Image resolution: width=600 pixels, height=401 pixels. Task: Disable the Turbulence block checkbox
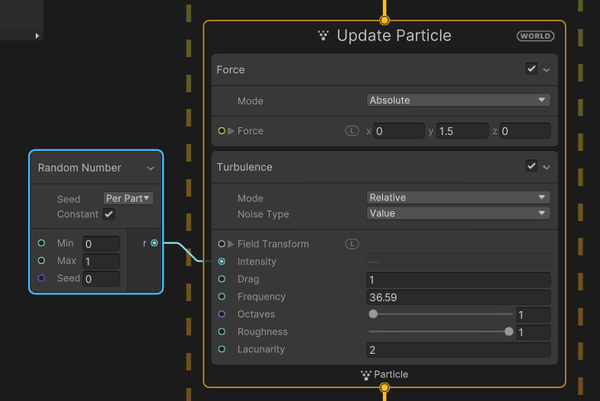(x=531, y=166)
